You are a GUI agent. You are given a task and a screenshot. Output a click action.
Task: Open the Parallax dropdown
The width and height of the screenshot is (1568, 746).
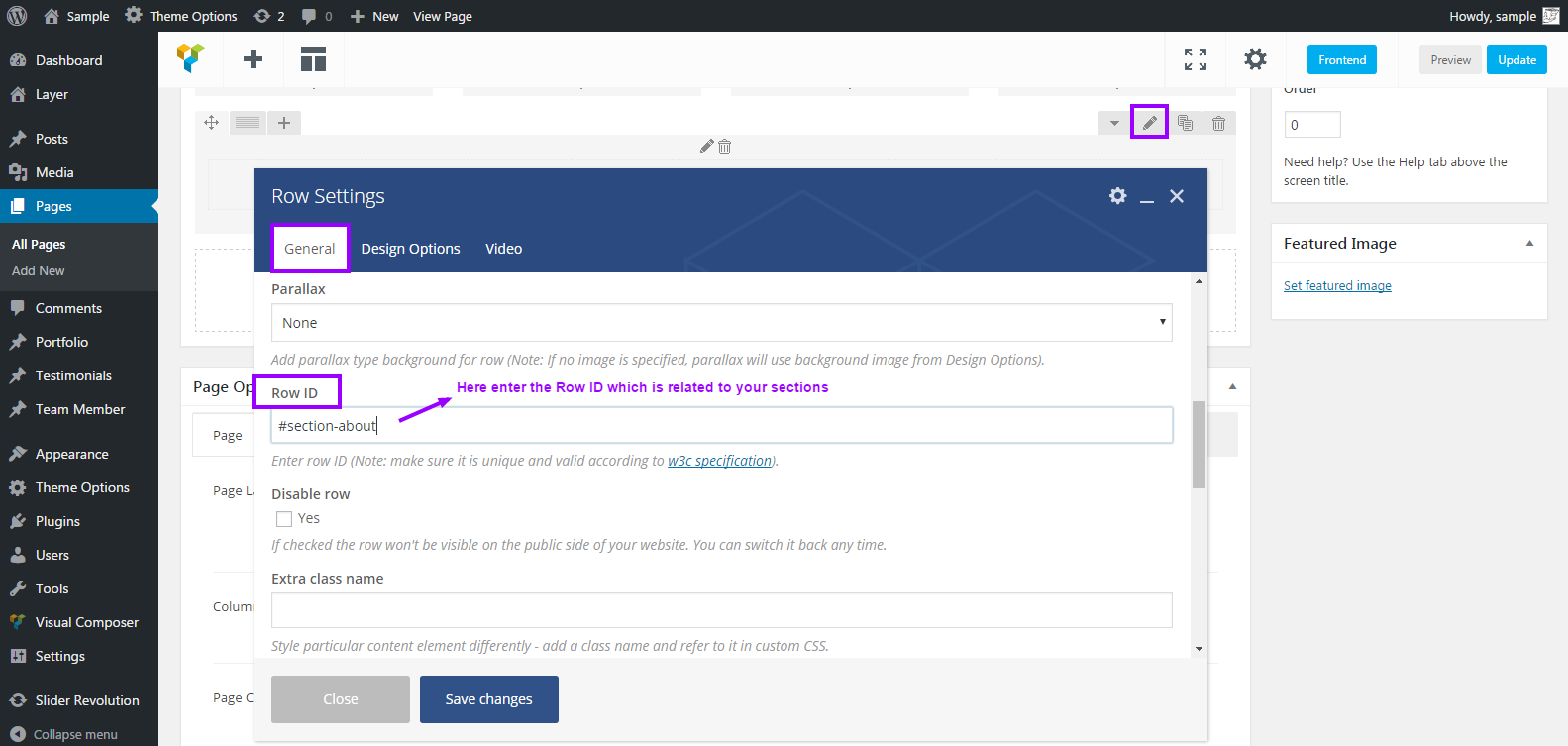click(x=721, y=323)
